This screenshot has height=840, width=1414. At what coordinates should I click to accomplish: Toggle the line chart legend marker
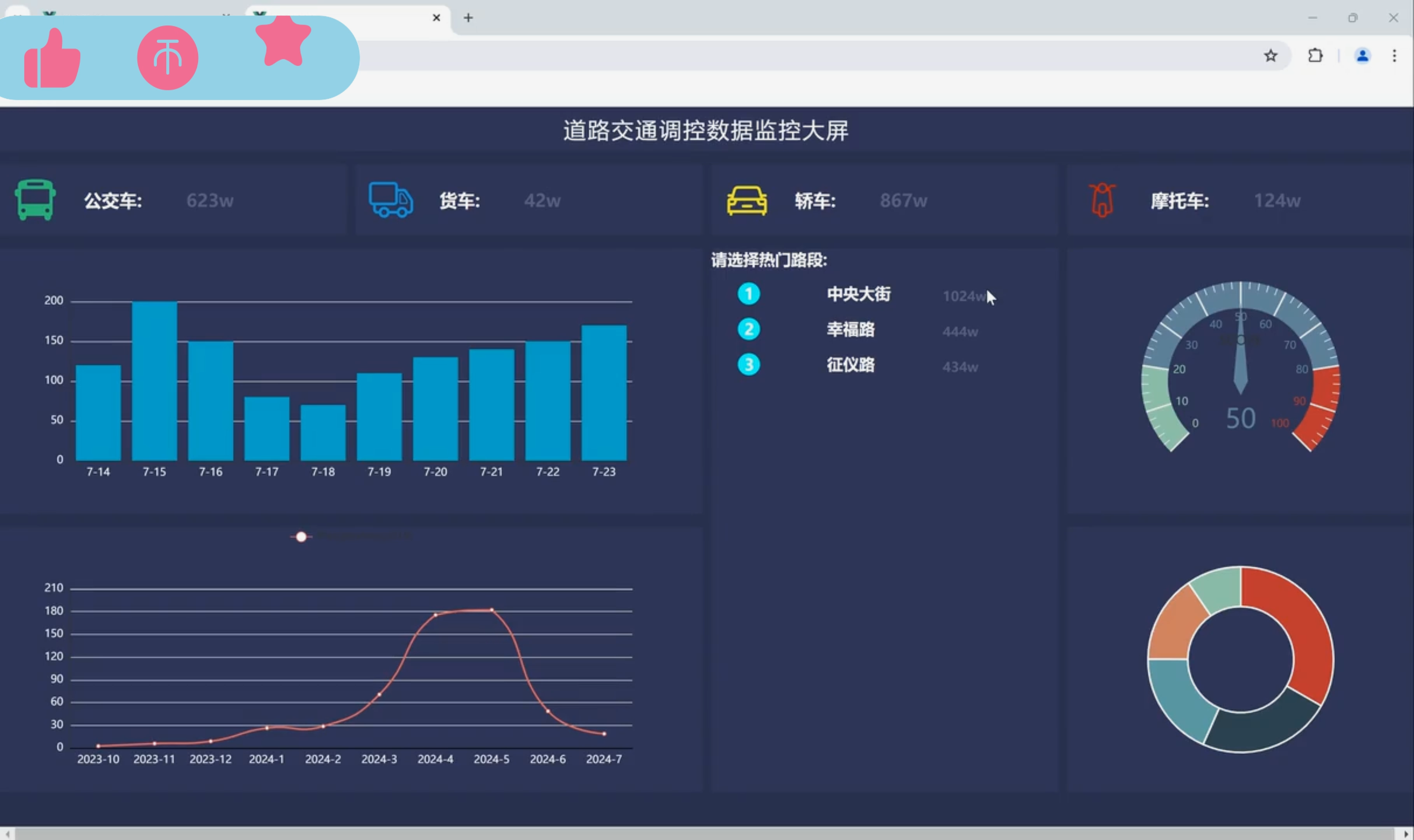[x=301, y=537]
